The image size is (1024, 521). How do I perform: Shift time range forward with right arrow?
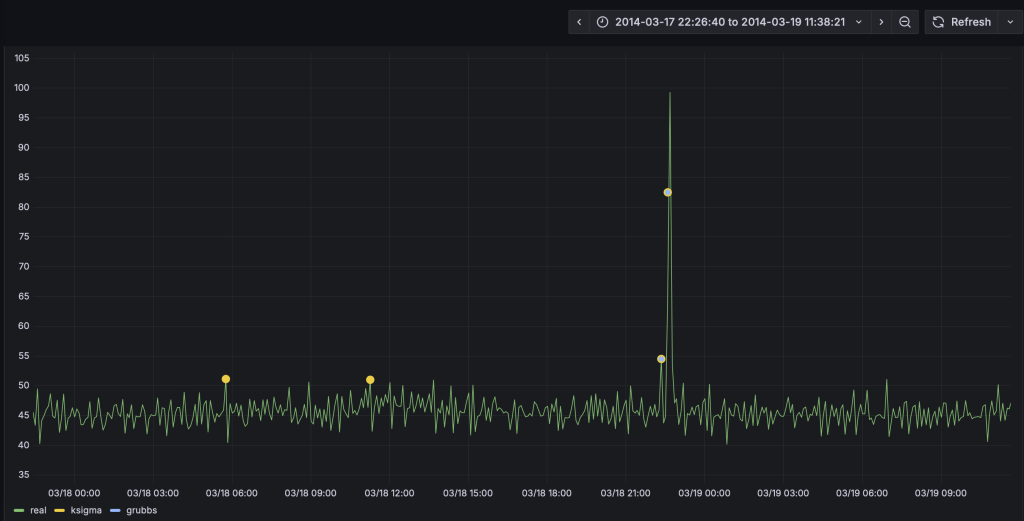pos(880,22)
